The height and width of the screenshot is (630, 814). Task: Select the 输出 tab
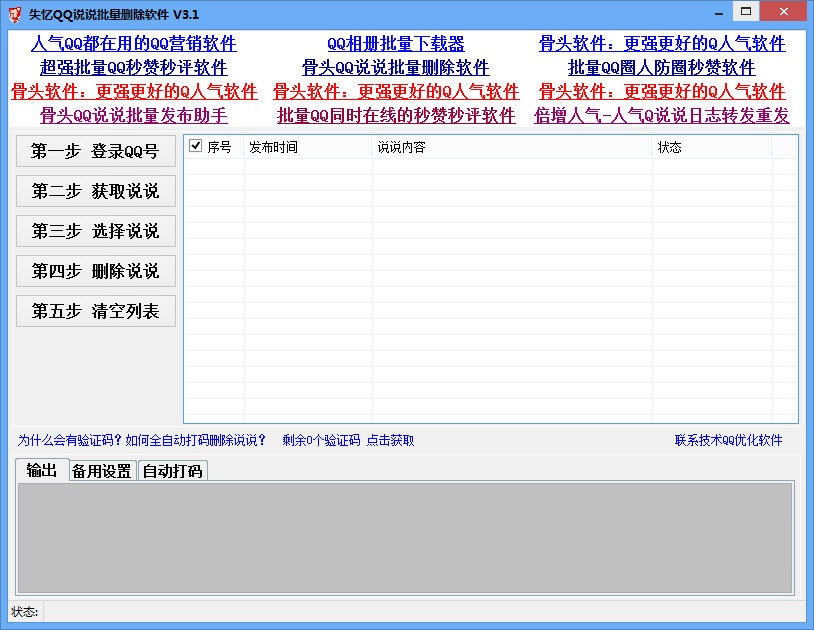tap(42, 470)
